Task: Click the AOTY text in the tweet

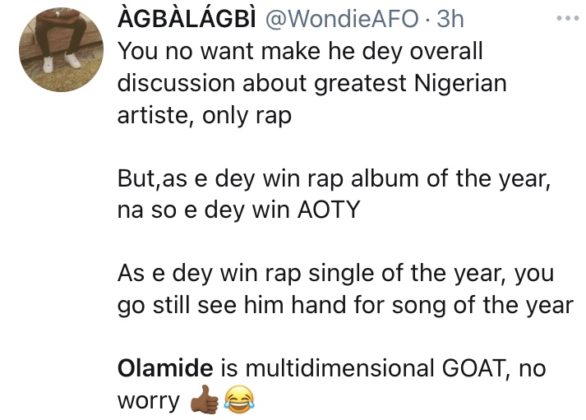Action: [329, 210]
